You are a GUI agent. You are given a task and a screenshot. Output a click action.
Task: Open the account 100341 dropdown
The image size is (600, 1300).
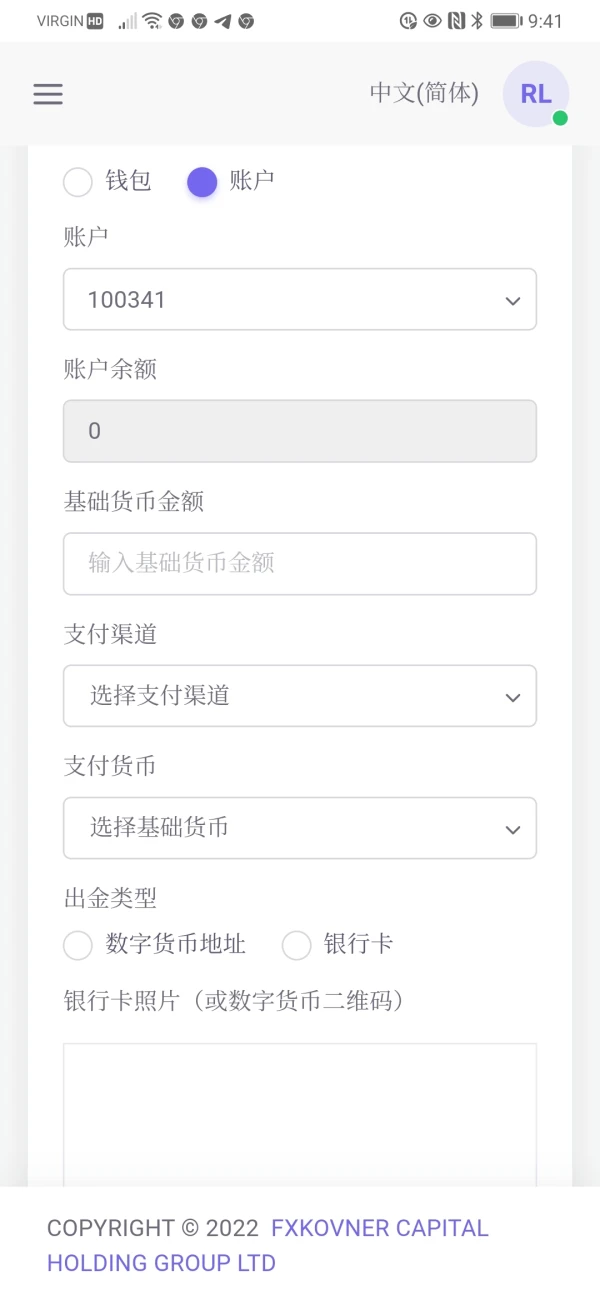[x=300, y=299]
